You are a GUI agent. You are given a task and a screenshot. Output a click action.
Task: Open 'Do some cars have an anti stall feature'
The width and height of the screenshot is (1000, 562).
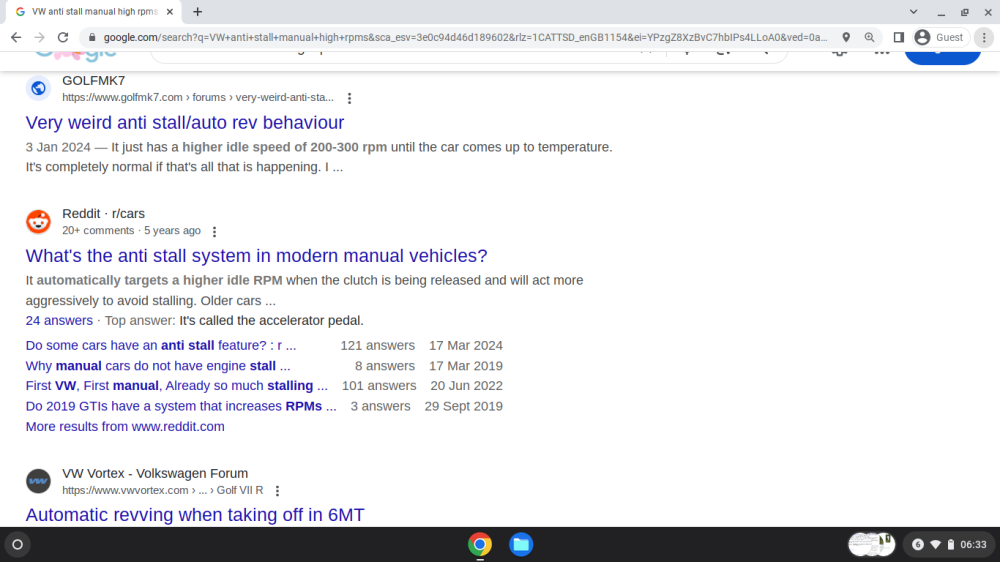[161, 346]
